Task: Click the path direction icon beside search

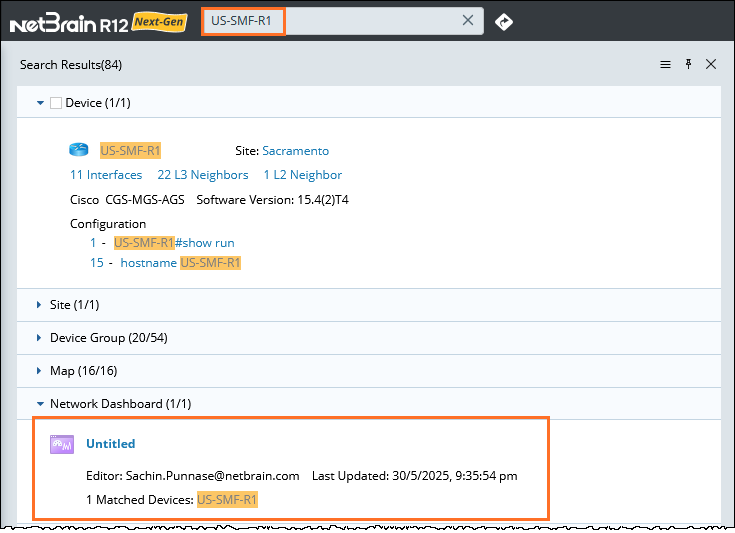Action: click(x=504, y=21)
